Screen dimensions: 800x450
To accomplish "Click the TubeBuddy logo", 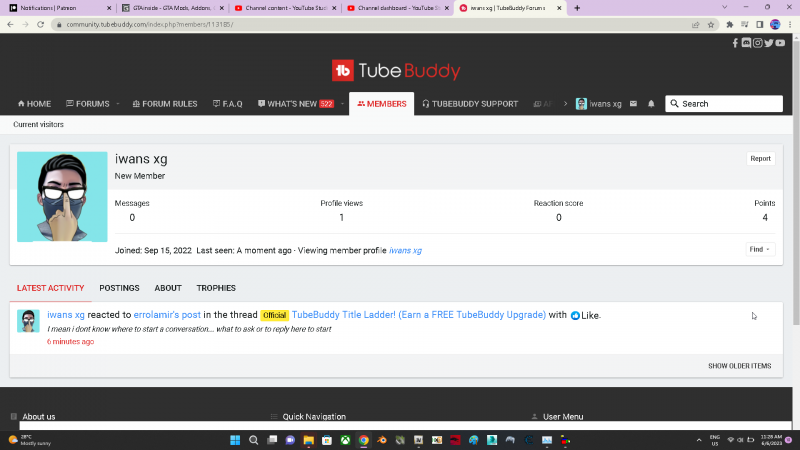I will click(397, 71).
